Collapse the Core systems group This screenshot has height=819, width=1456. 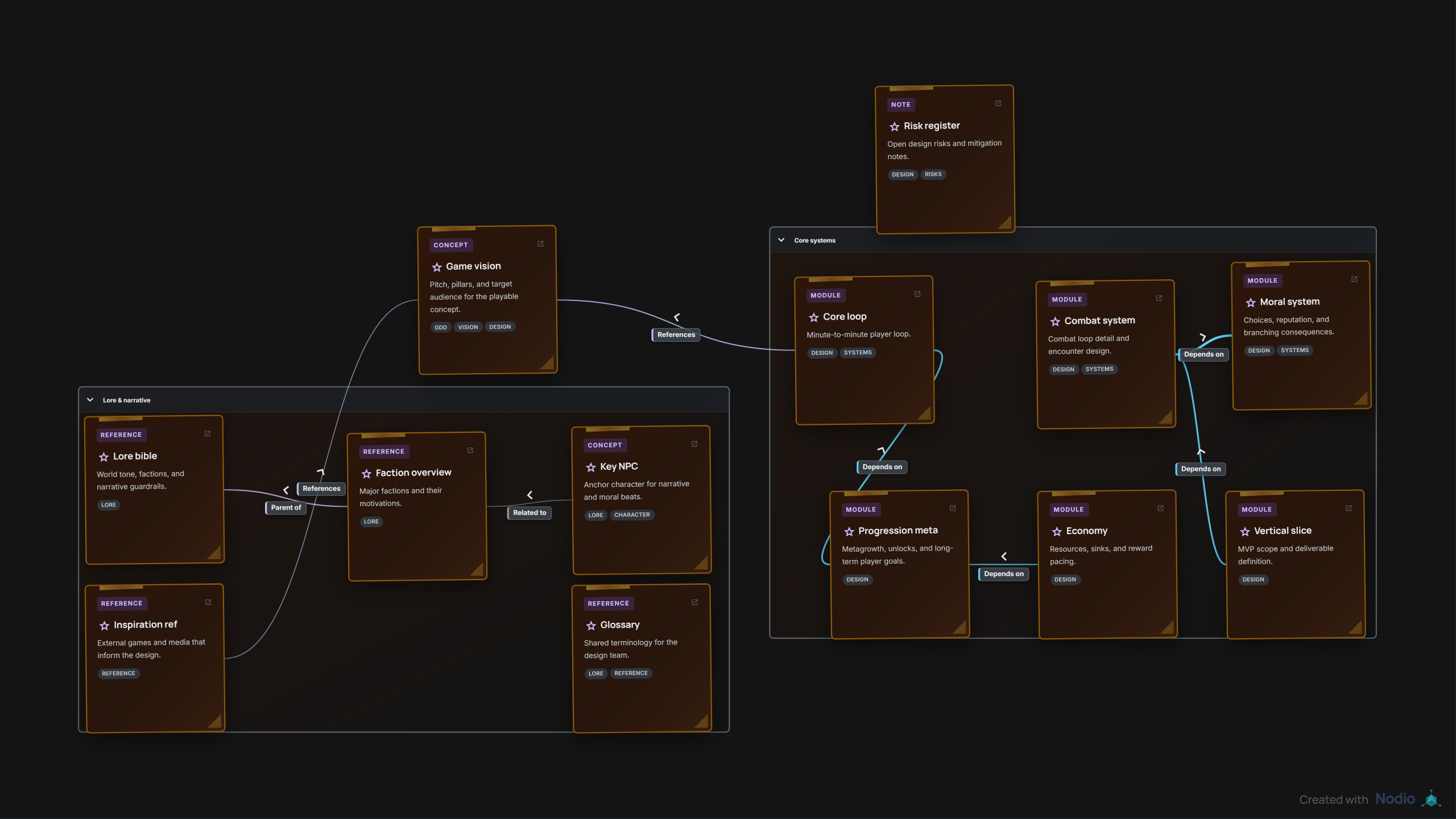click(781, 240)
